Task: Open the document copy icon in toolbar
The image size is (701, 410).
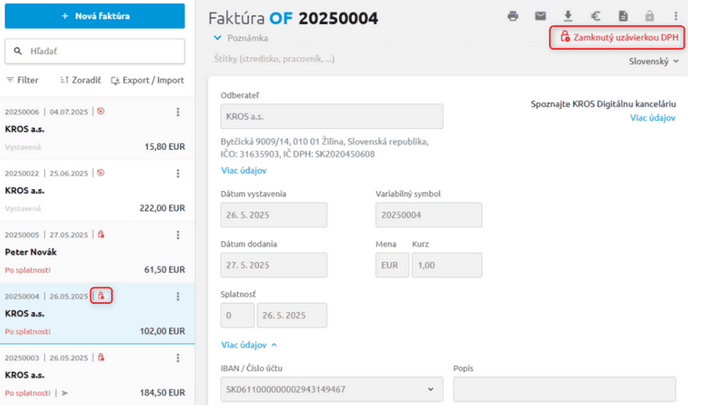Action: [x=622, y=16]
